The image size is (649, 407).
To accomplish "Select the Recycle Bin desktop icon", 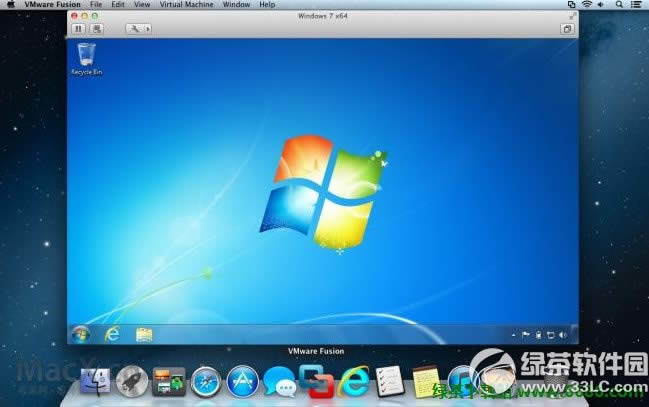I will click(87, 59).
